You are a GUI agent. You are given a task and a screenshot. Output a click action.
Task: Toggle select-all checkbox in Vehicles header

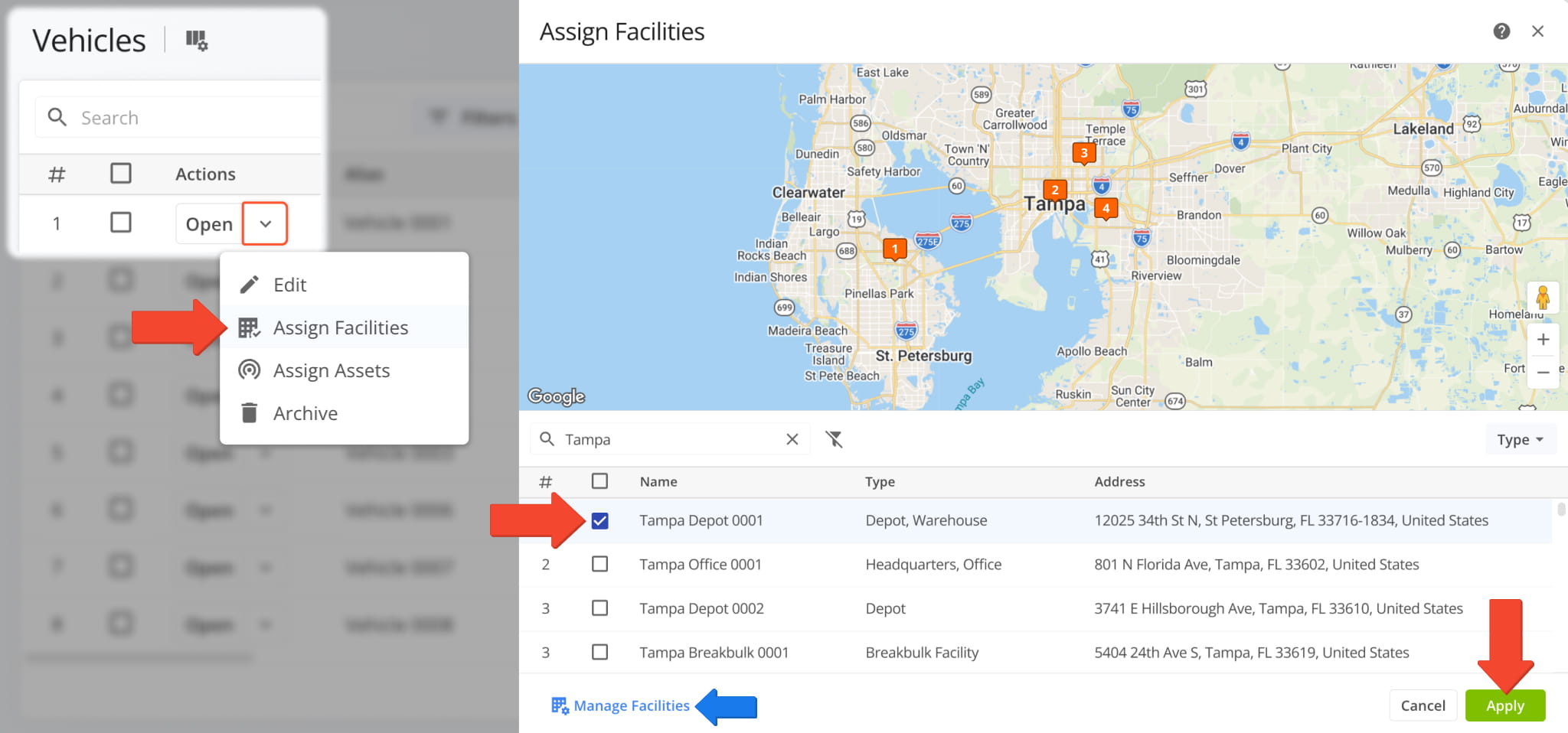click(x=121, y=173)
